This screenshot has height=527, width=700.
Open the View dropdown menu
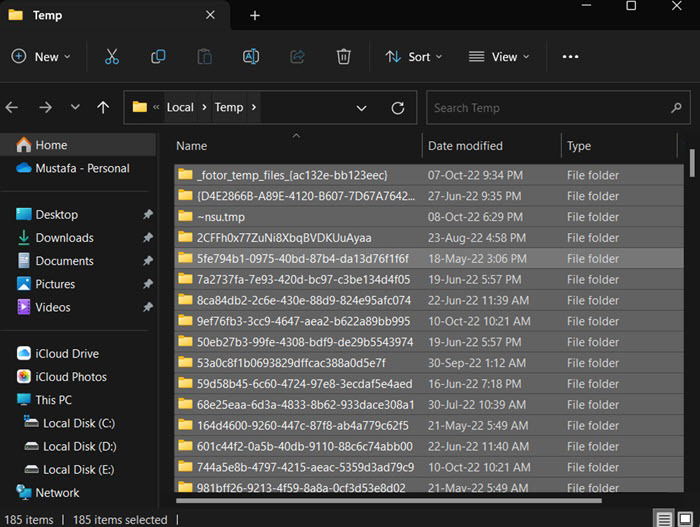coord(499,57)
